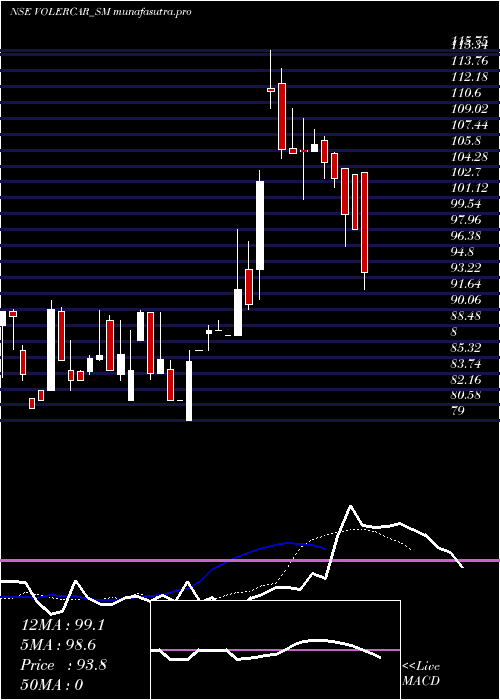The height and width of the screenshot is (700, 500).
Task: Click the 99.54 price axis label
Action: pyautogui.click(x=466, y=204)
